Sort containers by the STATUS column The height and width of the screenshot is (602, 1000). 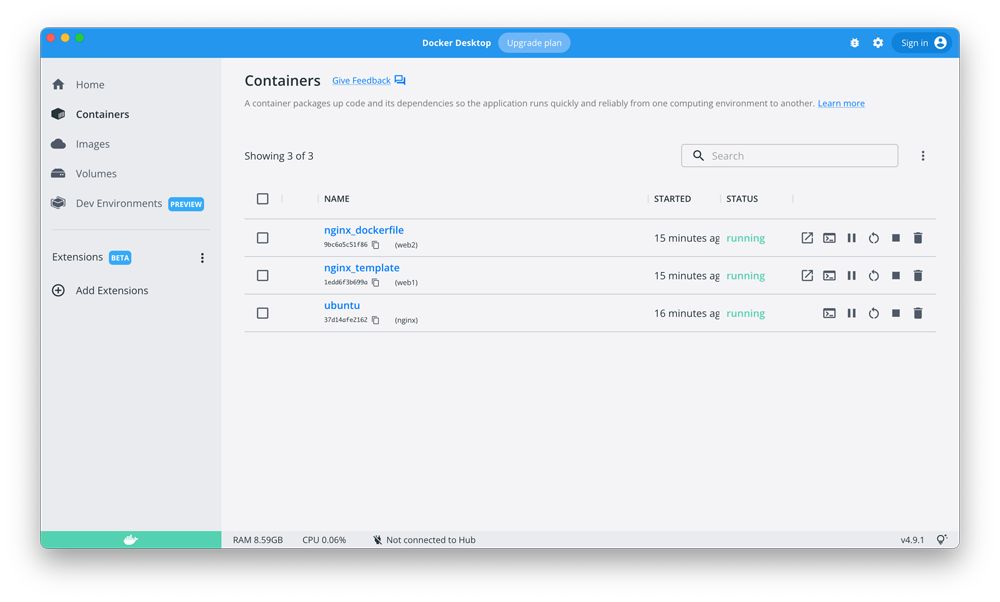click(x=742, y=199)
